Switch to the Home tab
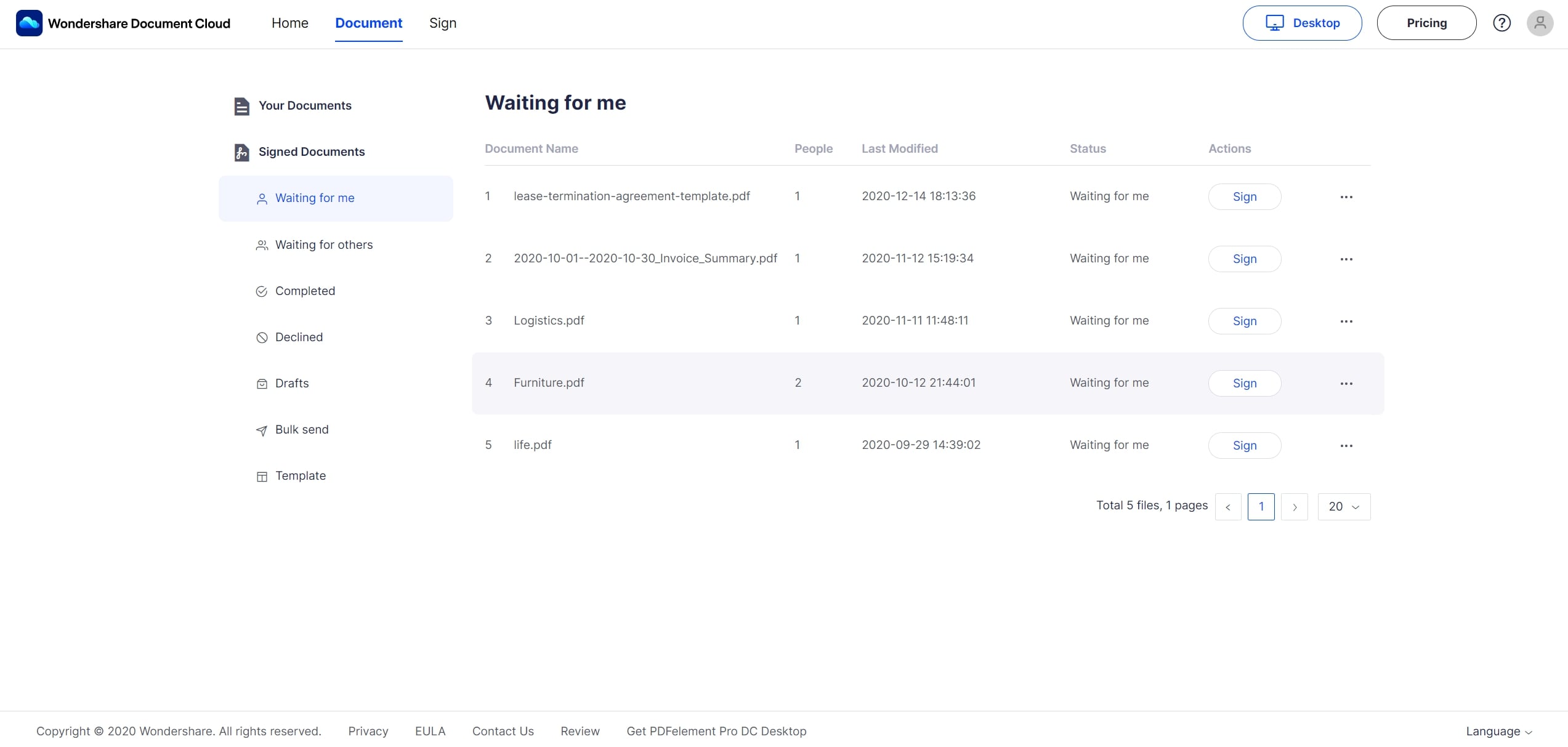 coord(289,23)
